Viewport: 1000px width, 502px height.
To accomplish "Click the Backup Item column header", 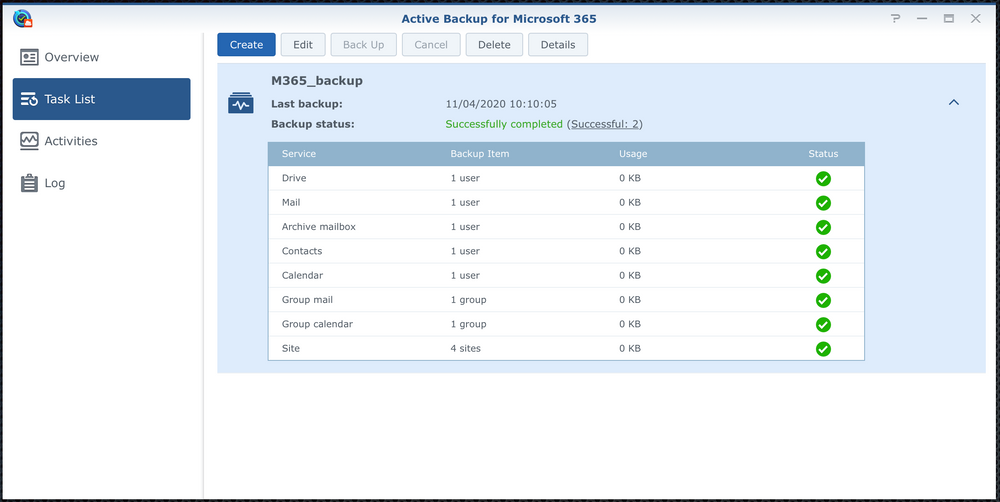I will tap(480, 154).
